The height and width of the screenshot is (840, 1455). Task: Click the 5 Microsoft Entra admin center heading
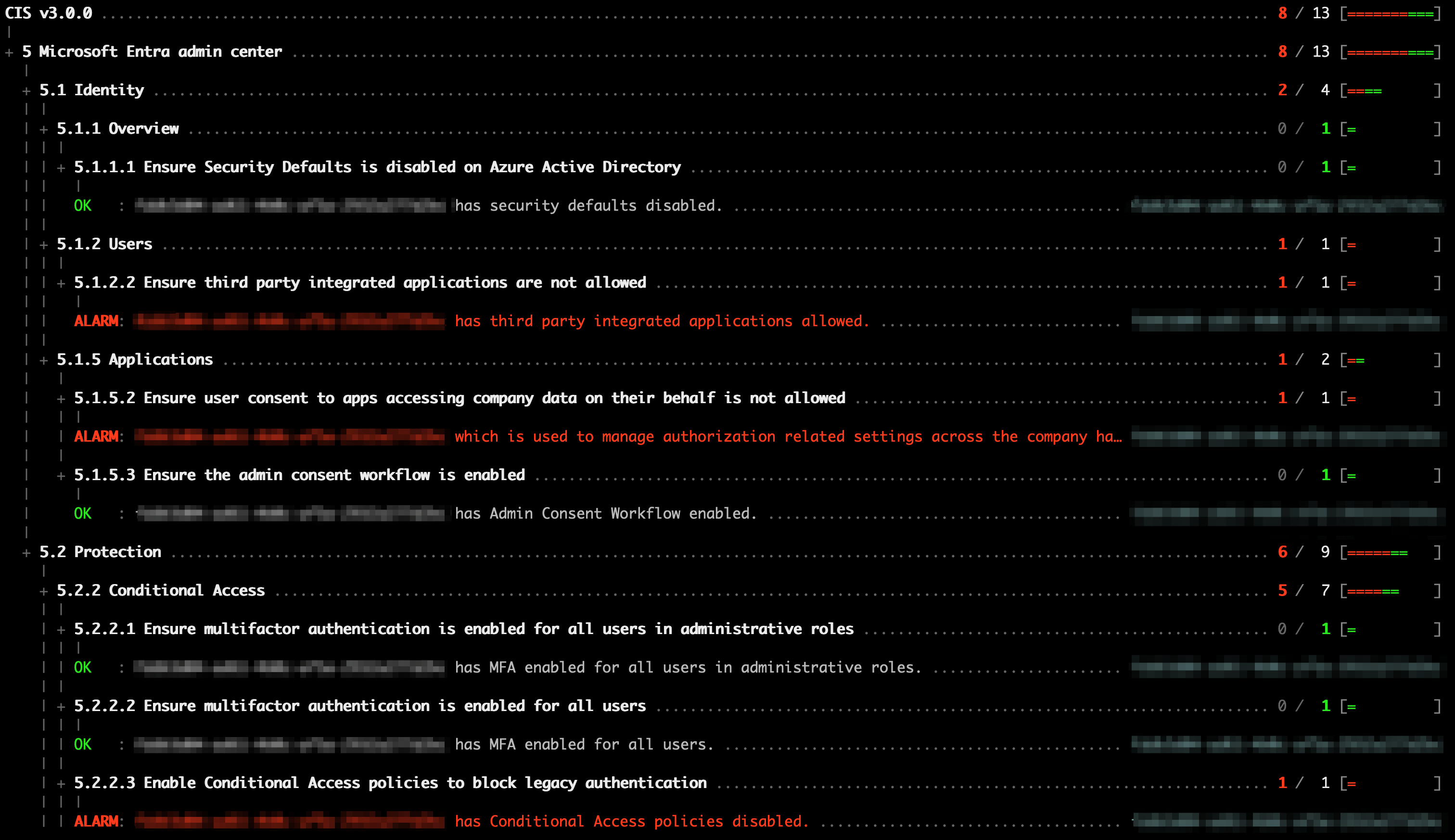click(152, 52)
